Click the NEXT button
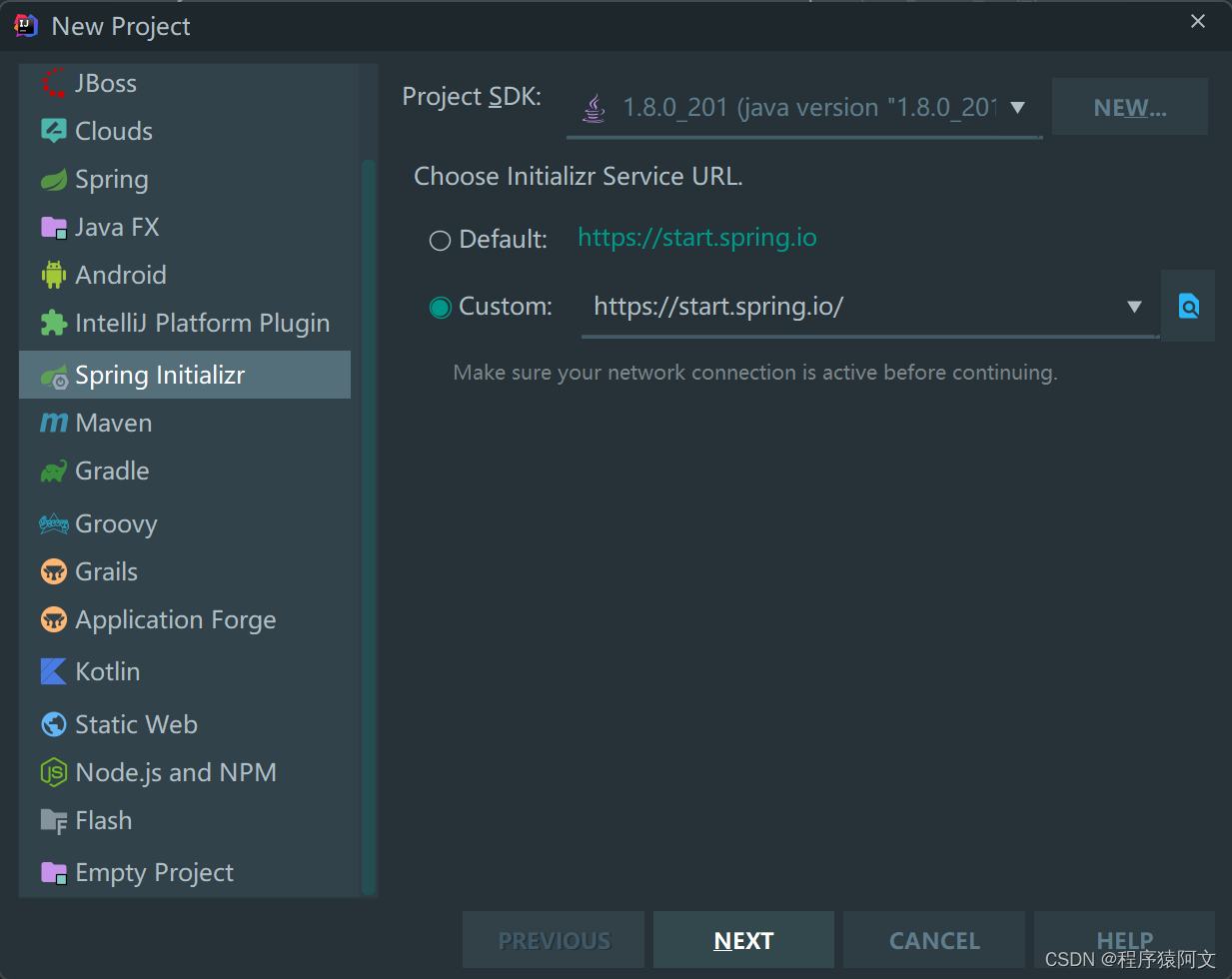Viewport: 1232px width, 979px height. (x=743, y=940)
